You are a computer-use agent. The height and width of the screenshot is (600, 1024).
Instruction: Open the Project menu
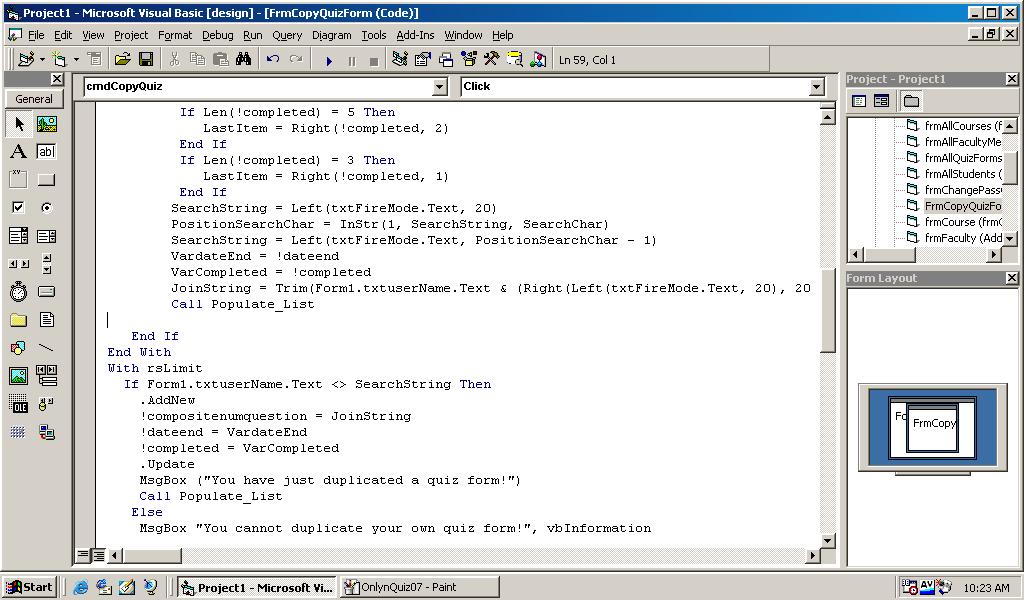131,35
